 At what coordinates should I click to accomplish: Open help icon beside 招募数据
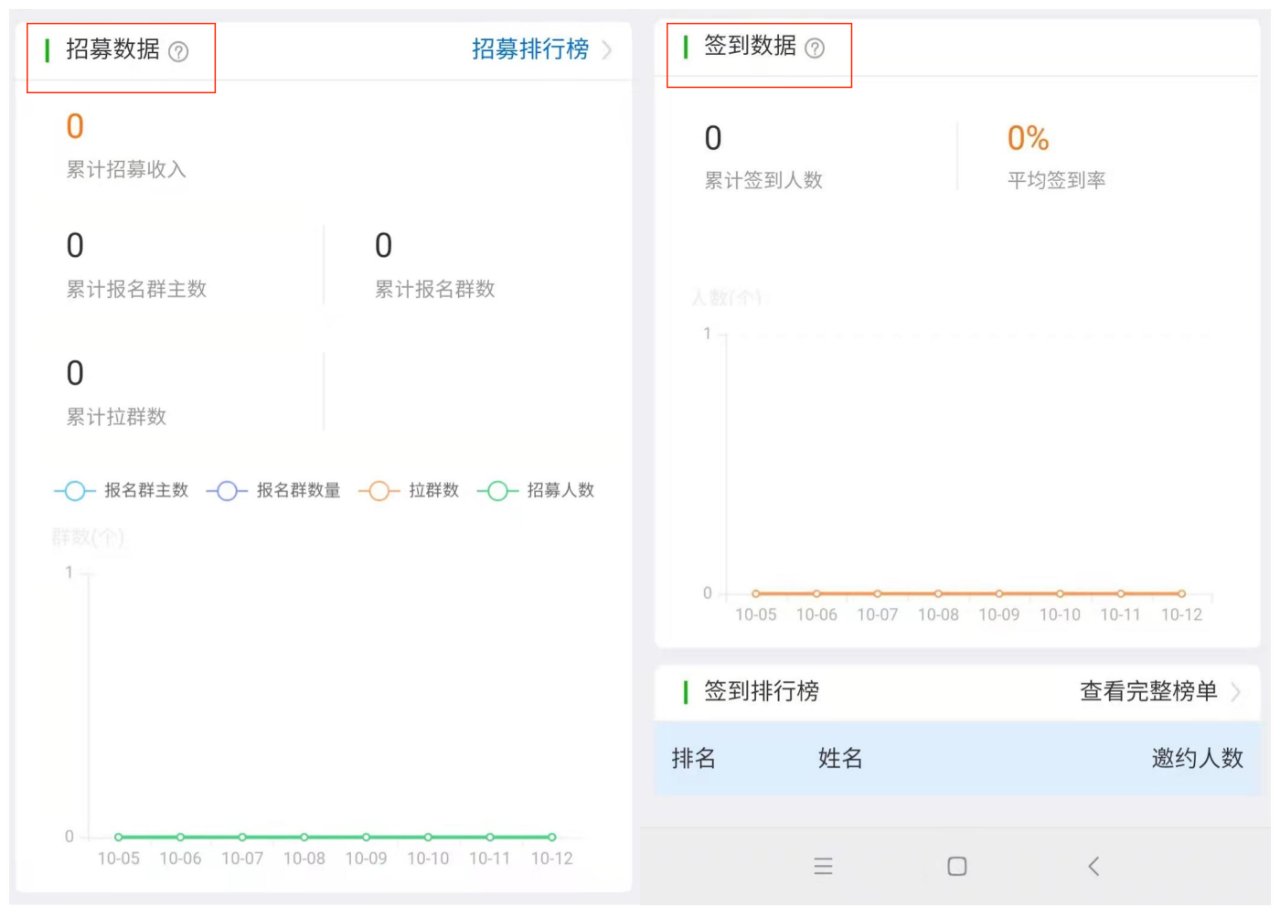pyautogui.click(x=178, y=52)
